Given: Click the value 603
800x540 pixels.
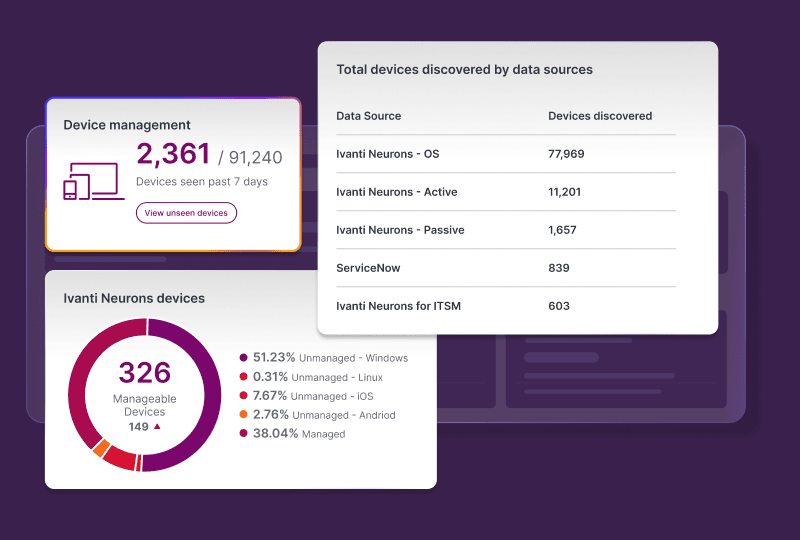Looking at the screenshot, I should tap(559, 306).
